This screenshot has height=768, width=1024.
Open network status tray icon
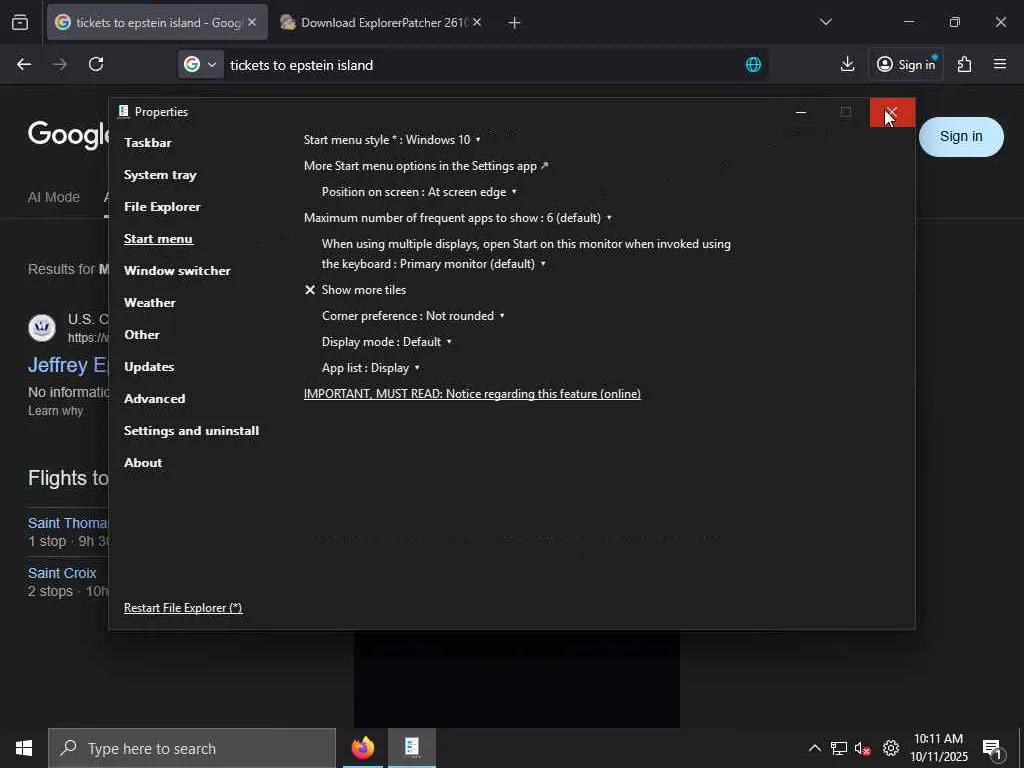[x=839, y=748]
